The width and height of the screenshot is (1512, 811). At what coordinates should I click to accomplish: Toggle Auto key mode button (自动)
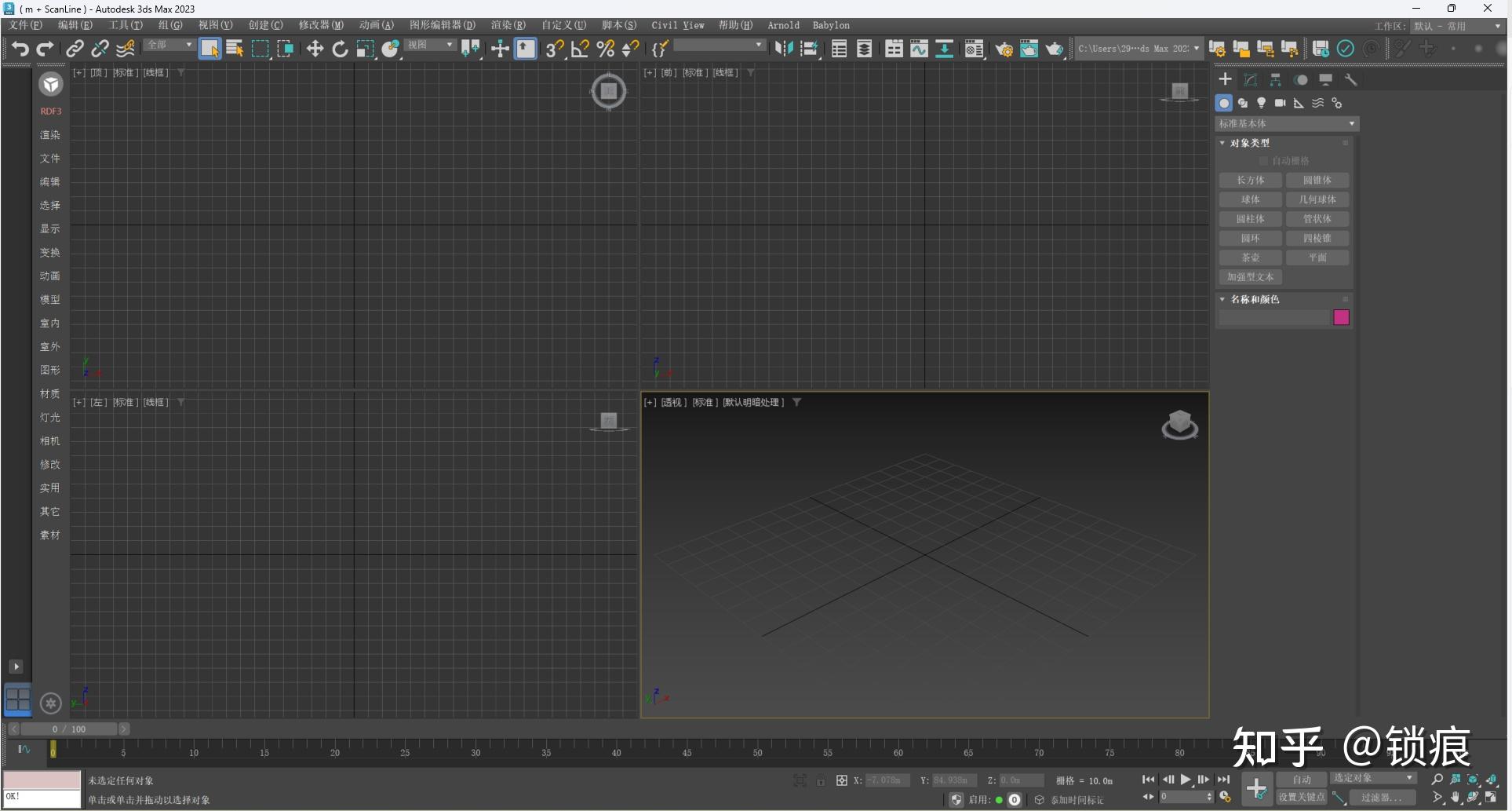coord(1301,779)
